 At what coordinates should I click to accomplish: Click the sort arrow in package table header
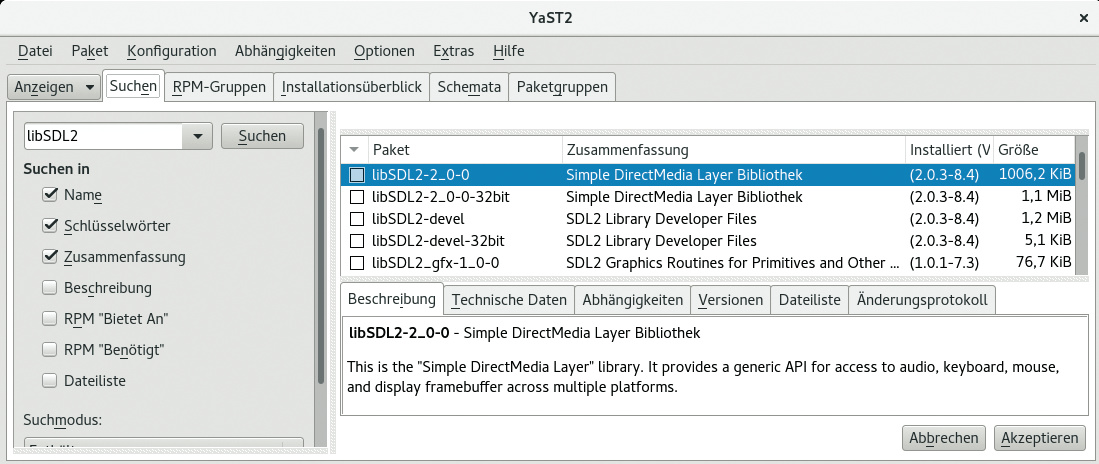[354, 150]
